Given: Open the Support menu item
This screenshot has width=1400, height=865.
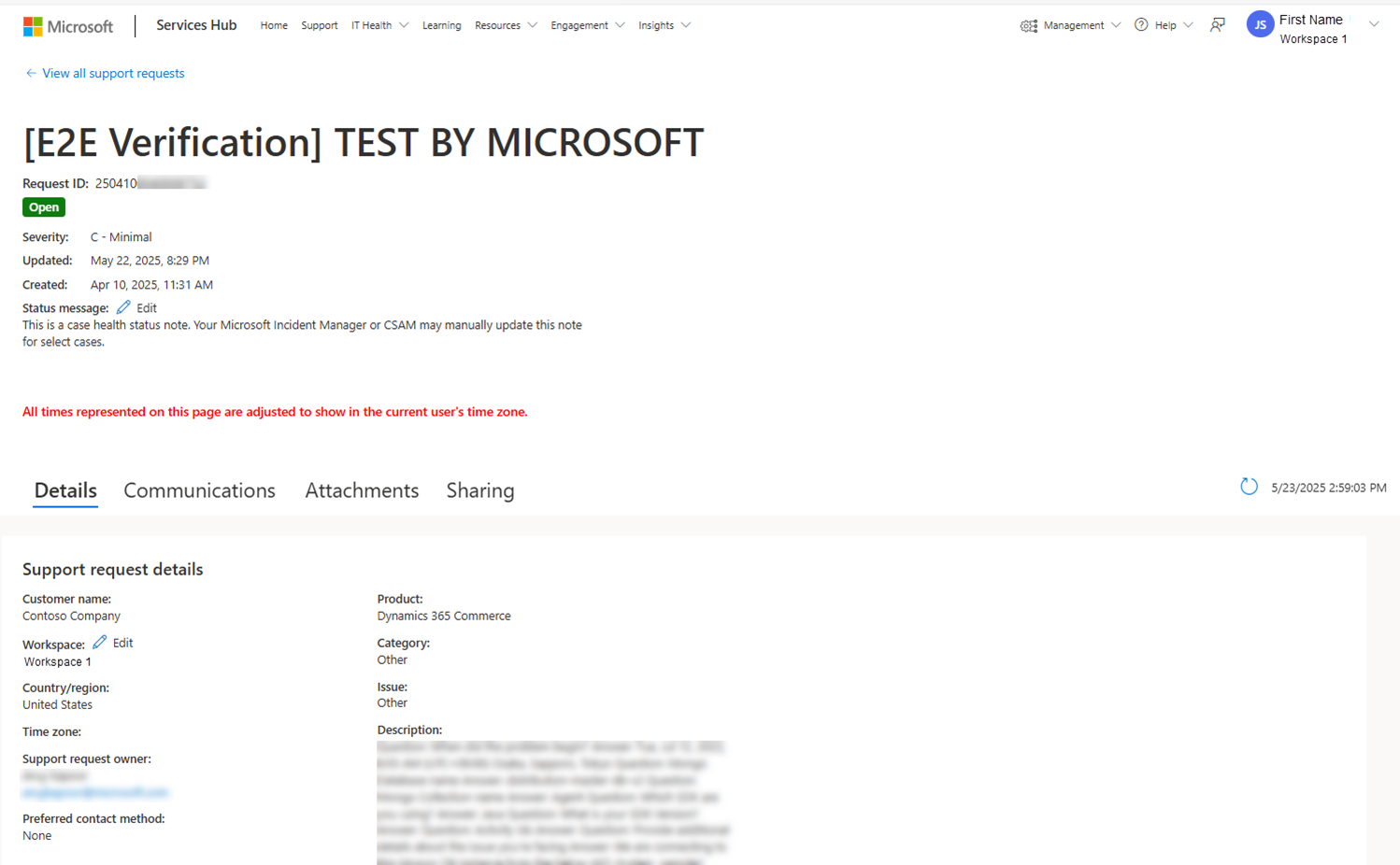Looking at the screenshot, I should coord(320,25).
